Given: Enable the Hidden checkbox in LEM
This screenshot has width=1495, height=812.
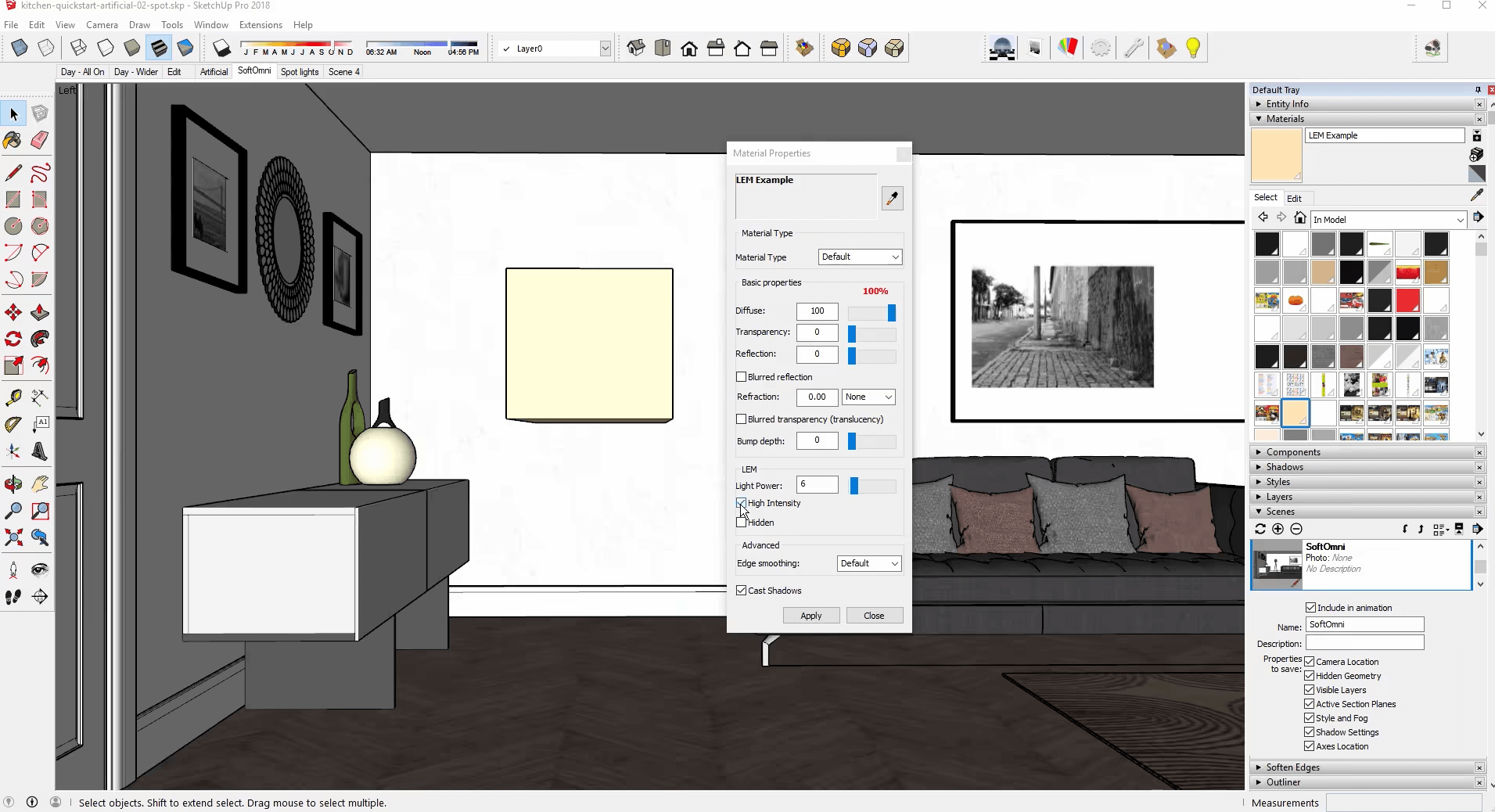Looking at the screenshot, I should click(741, 523).
